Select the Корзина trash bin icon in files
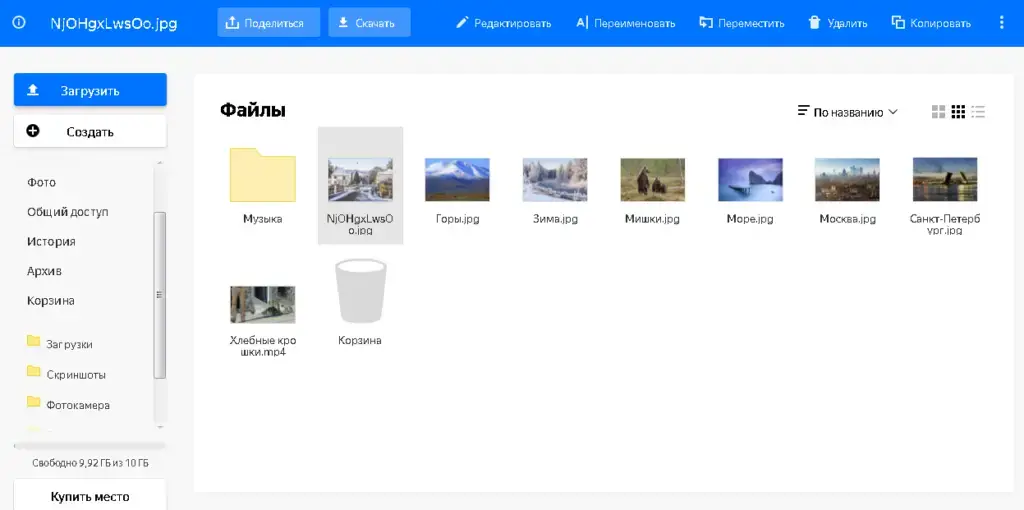The image size is (1024, 510). 360,291
